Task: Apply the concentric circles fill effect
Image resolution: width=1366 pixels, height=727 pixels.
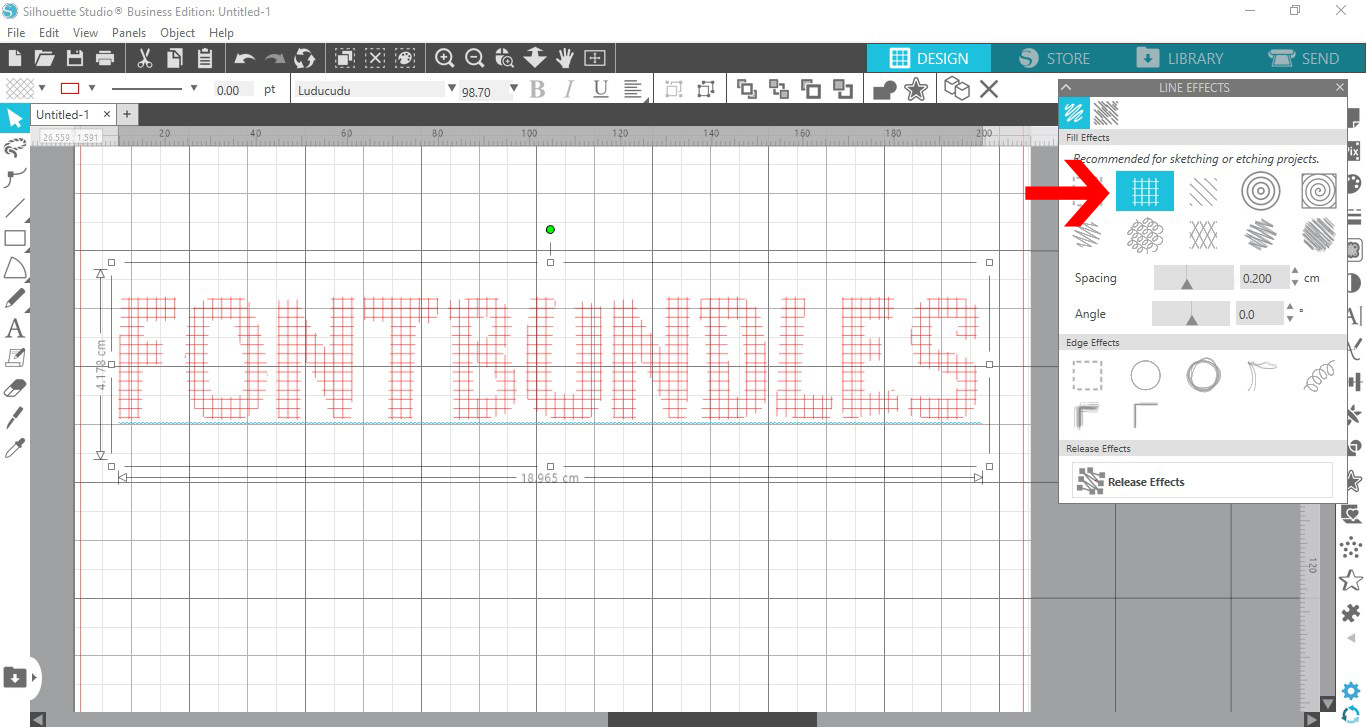Action: pyautogui.click(x=1260, y=190)
